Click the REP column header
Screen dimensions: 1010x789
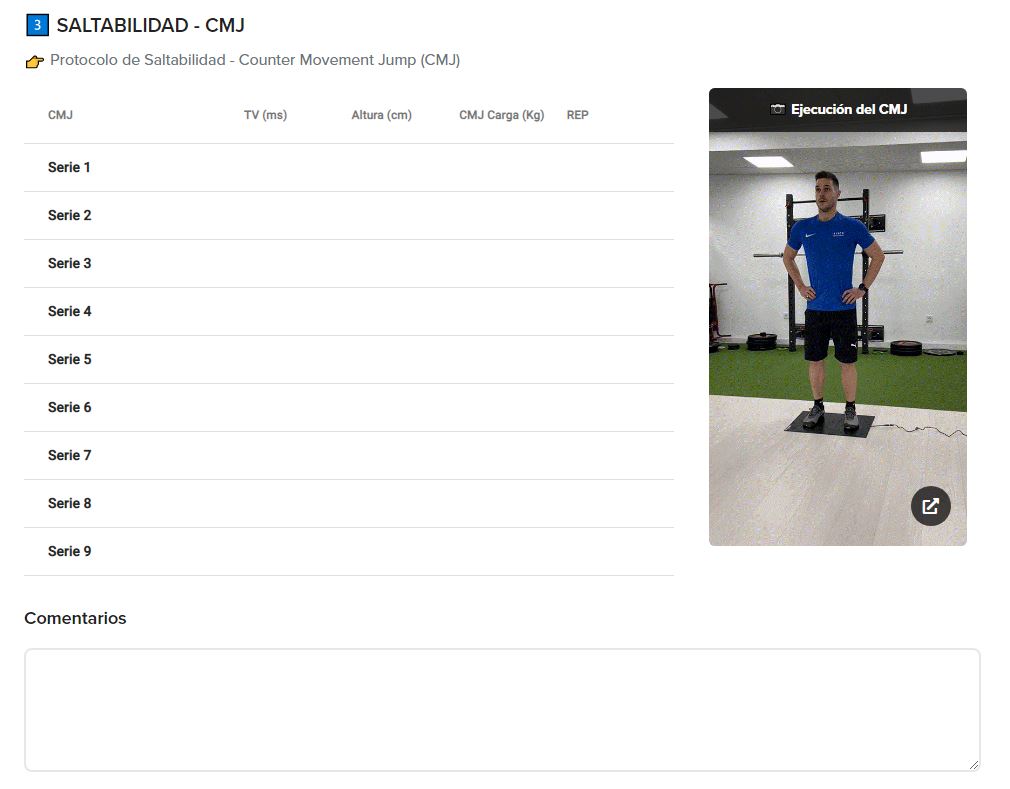point(578,115)
